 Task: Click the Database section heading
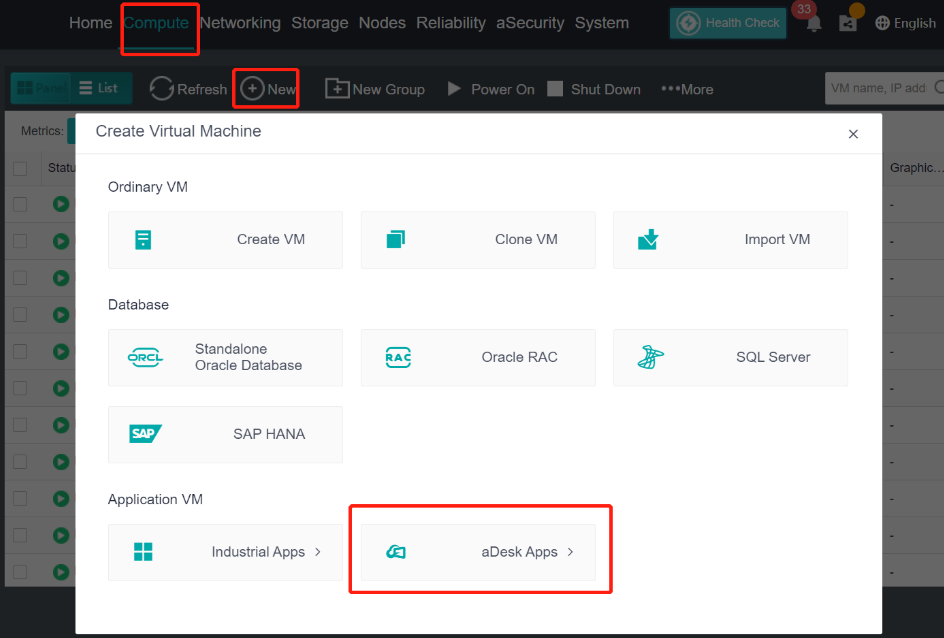[x=138, y=305]
